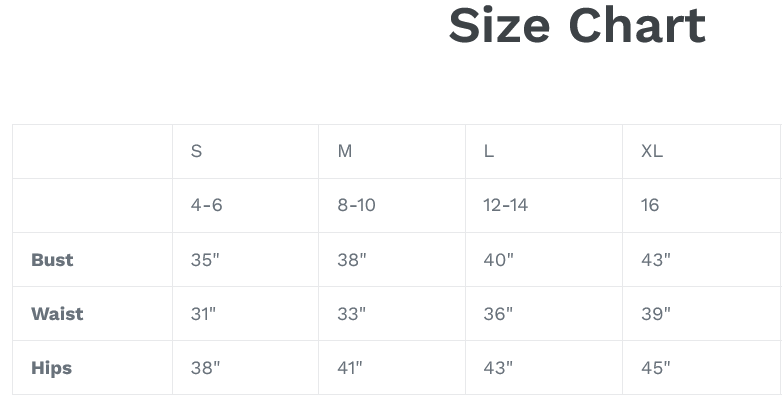Click the 35" bust measurement for S
782x399 pixels.
(205, 259)
